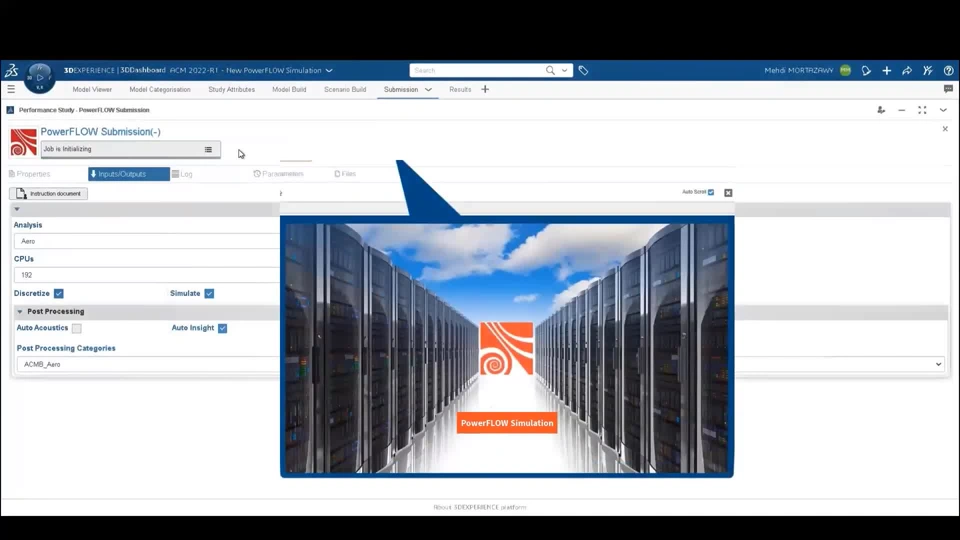This screenshot has width=960, height=540.
Task: Open the Submission tab dropdown chevron
Action: click(x=428, y=90)
